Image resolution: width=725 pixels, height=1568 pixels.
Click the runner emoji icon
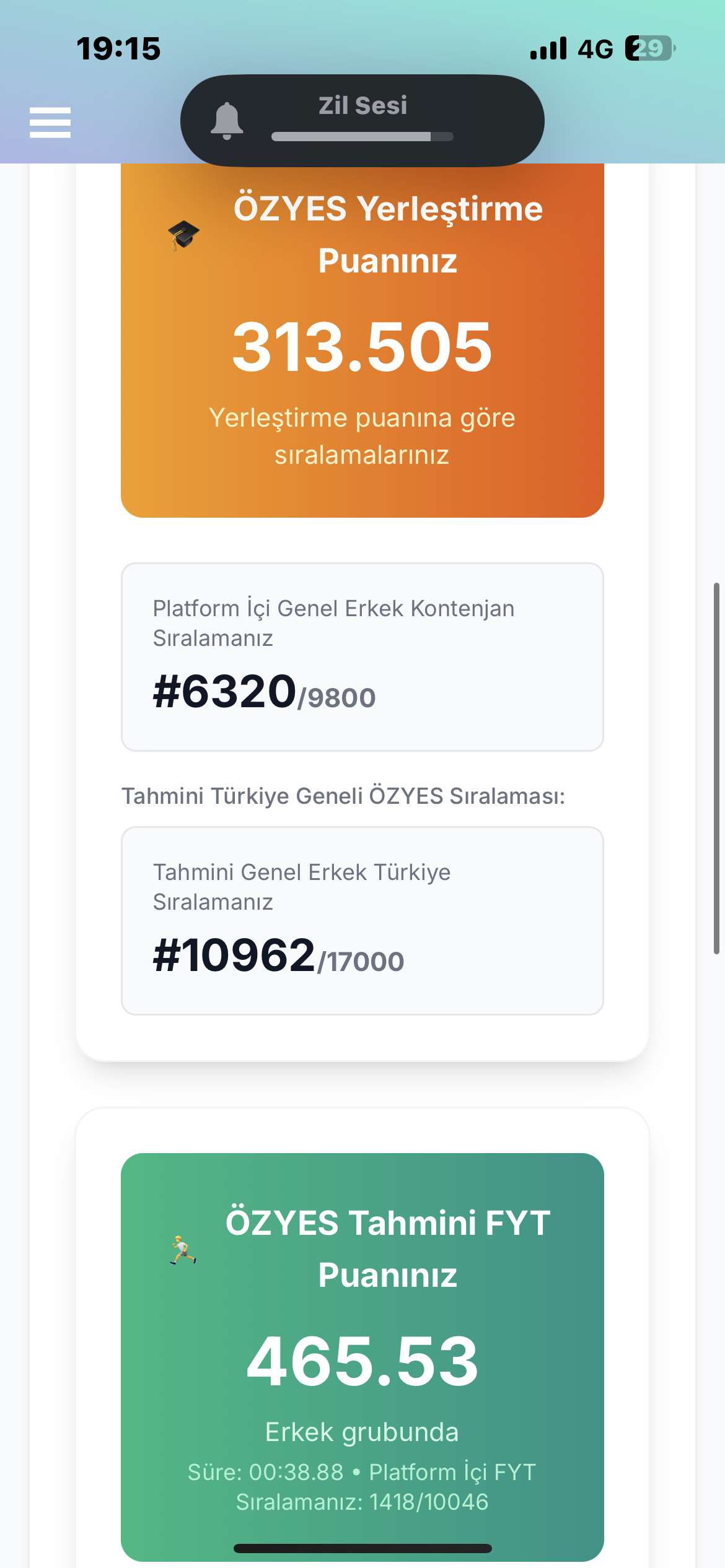[x=182, y=1250]
